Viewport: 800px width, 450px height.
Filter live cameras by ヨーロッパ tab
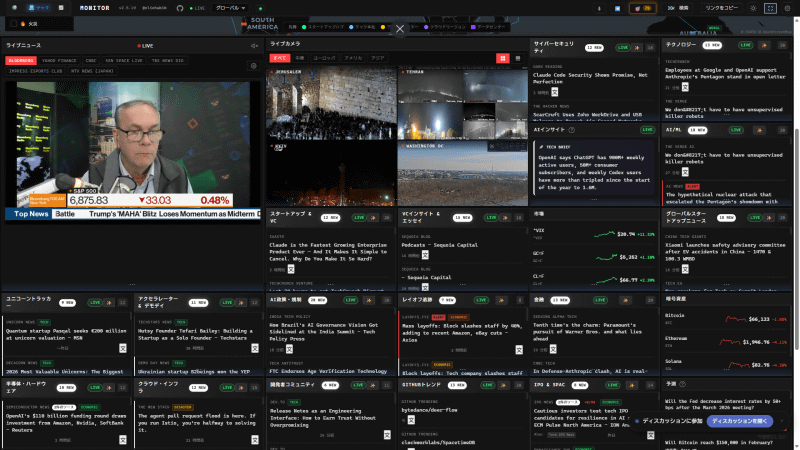[324, 58]
